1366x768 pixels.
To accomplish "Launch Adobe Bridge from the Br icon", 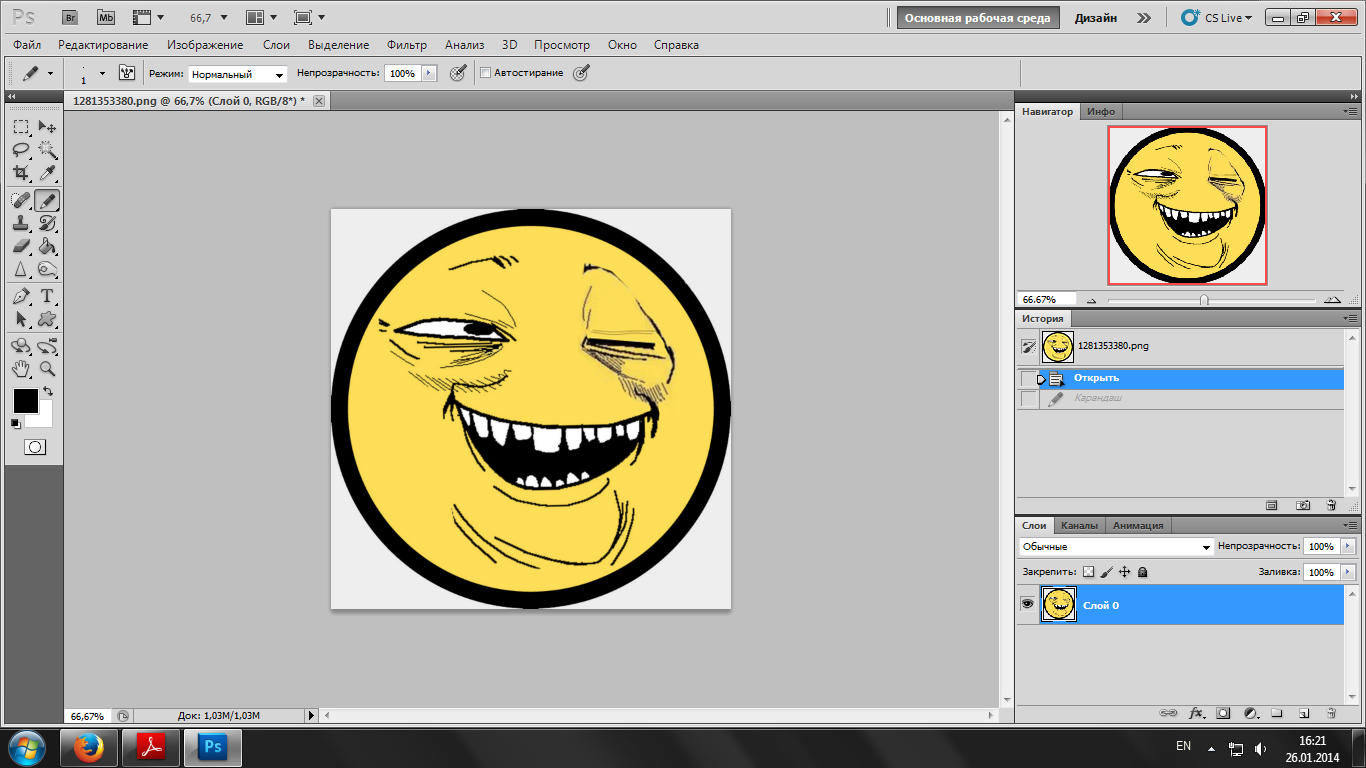I will [x=70, y=17].
